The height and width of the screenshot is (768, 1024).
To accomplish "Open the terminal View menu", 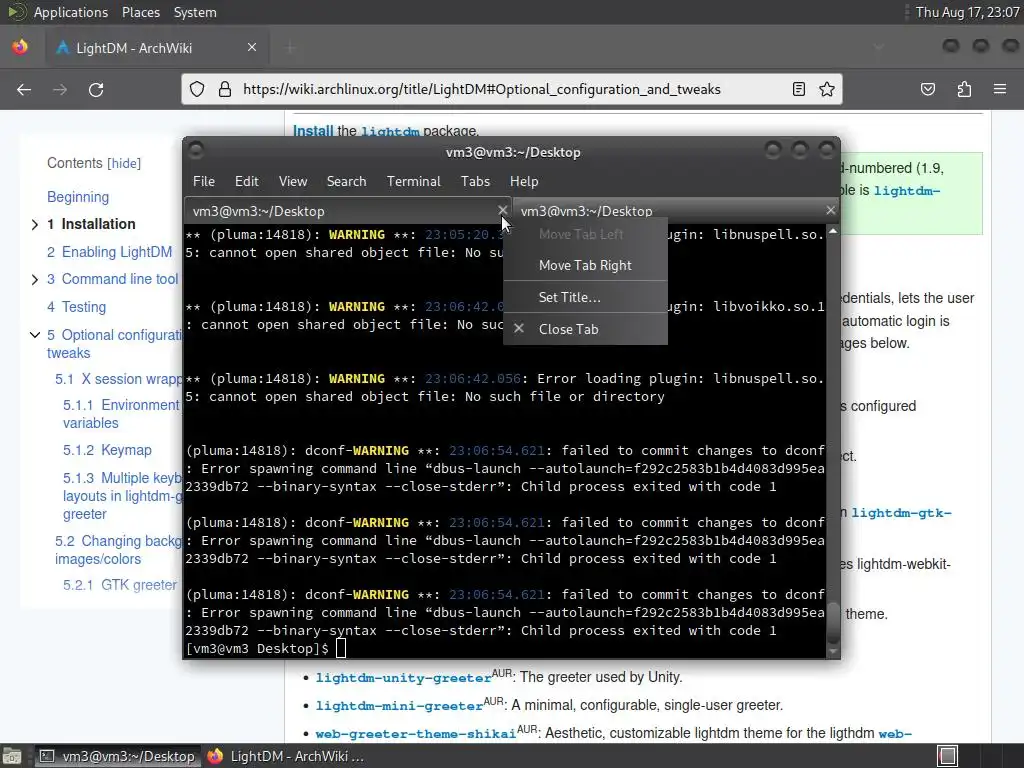I will (293, 182).
